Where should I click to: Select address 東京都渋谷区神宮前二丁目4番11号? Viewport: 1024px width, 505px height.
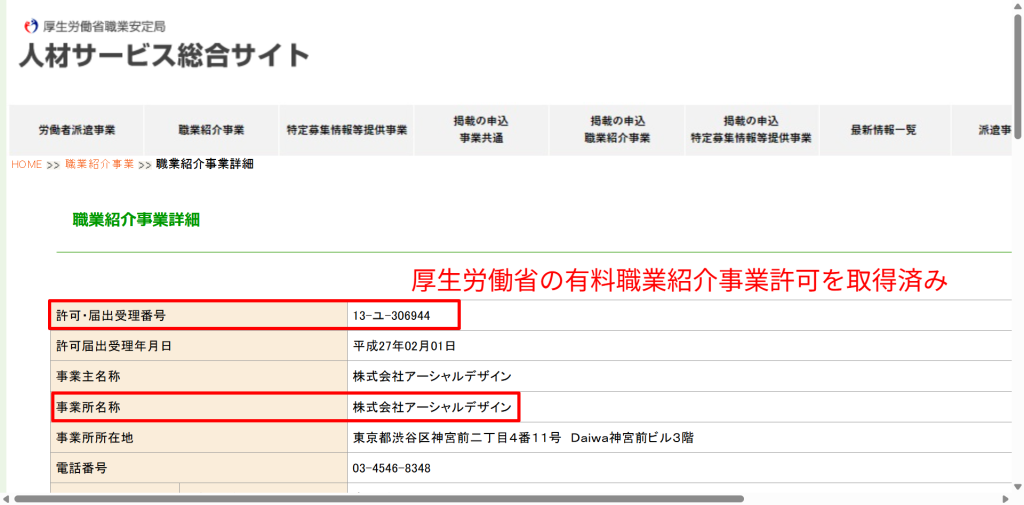[x=457, y=438]
